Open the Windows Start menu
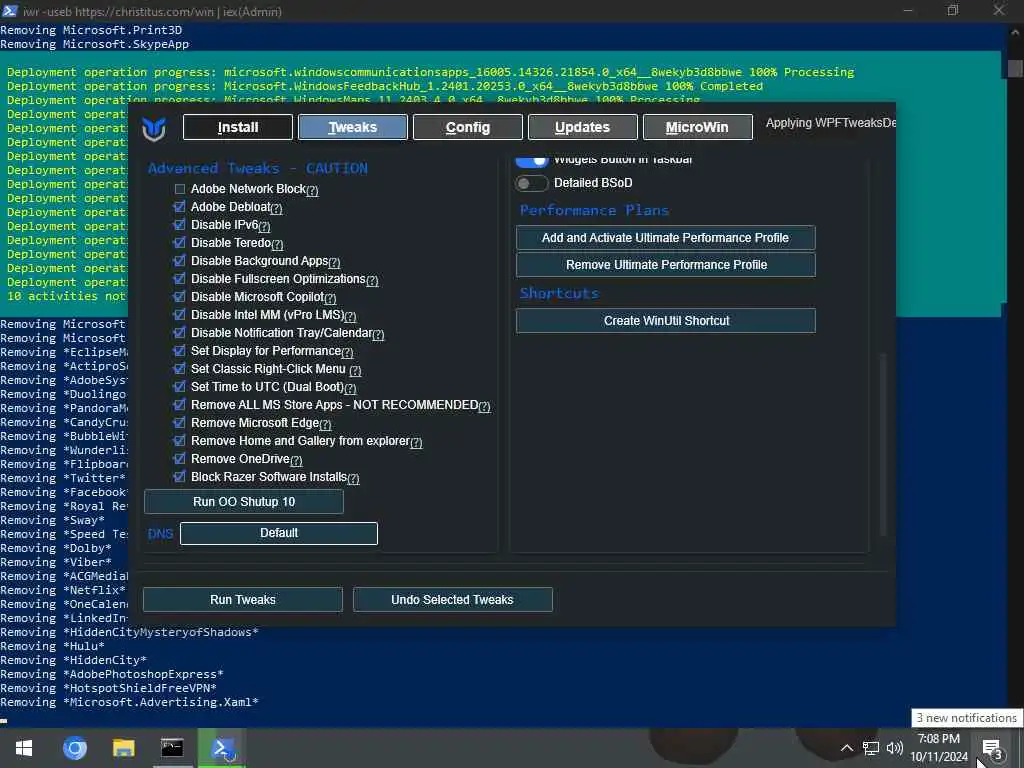Screen dimensions: 1024x768 pyautogui.click(x=24, y=748)
